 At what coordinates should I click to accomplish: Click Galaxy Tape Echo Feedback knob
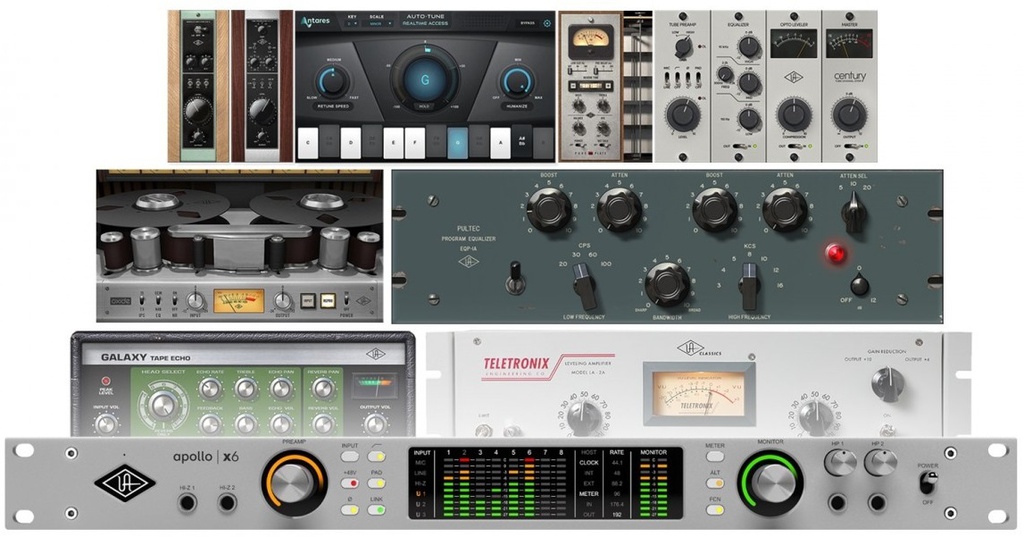click(x=210, y=425)
